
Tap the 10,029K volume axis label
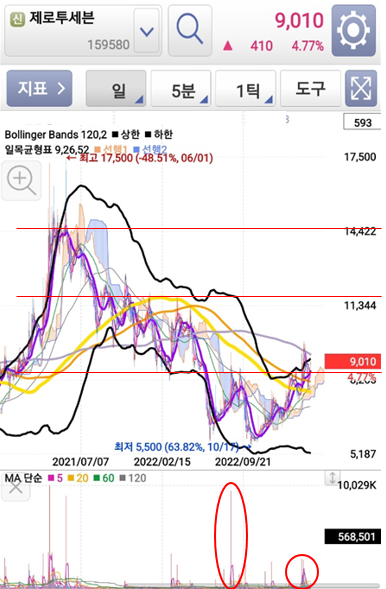click(357, 485)
